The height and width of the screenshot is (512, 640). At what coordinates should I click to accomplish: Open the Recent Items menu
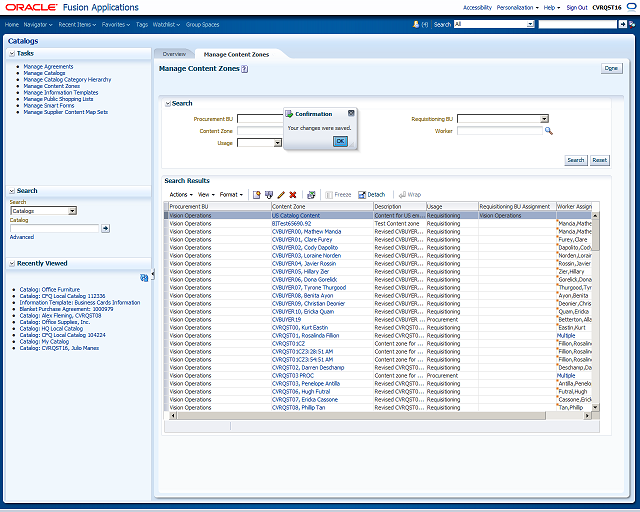77,24
